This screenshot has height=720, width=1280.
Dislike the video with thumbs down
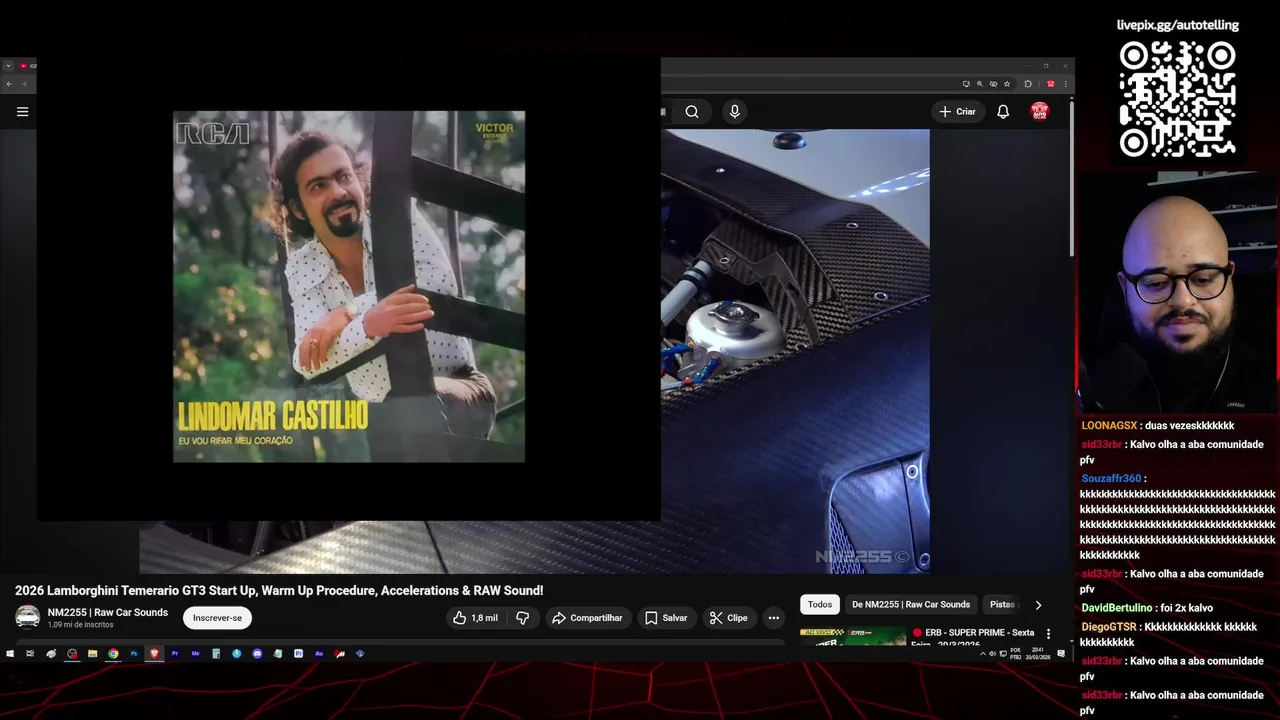tap(522, 618)
